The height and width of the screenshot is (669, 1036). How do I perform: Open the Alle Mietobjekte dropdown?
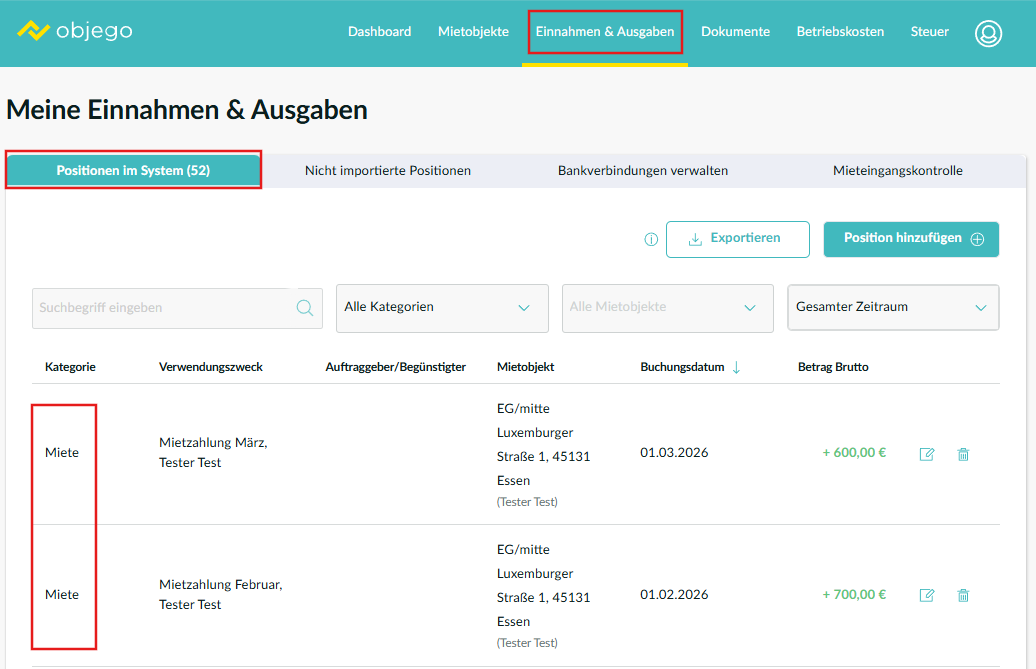(x=667, y=308)
